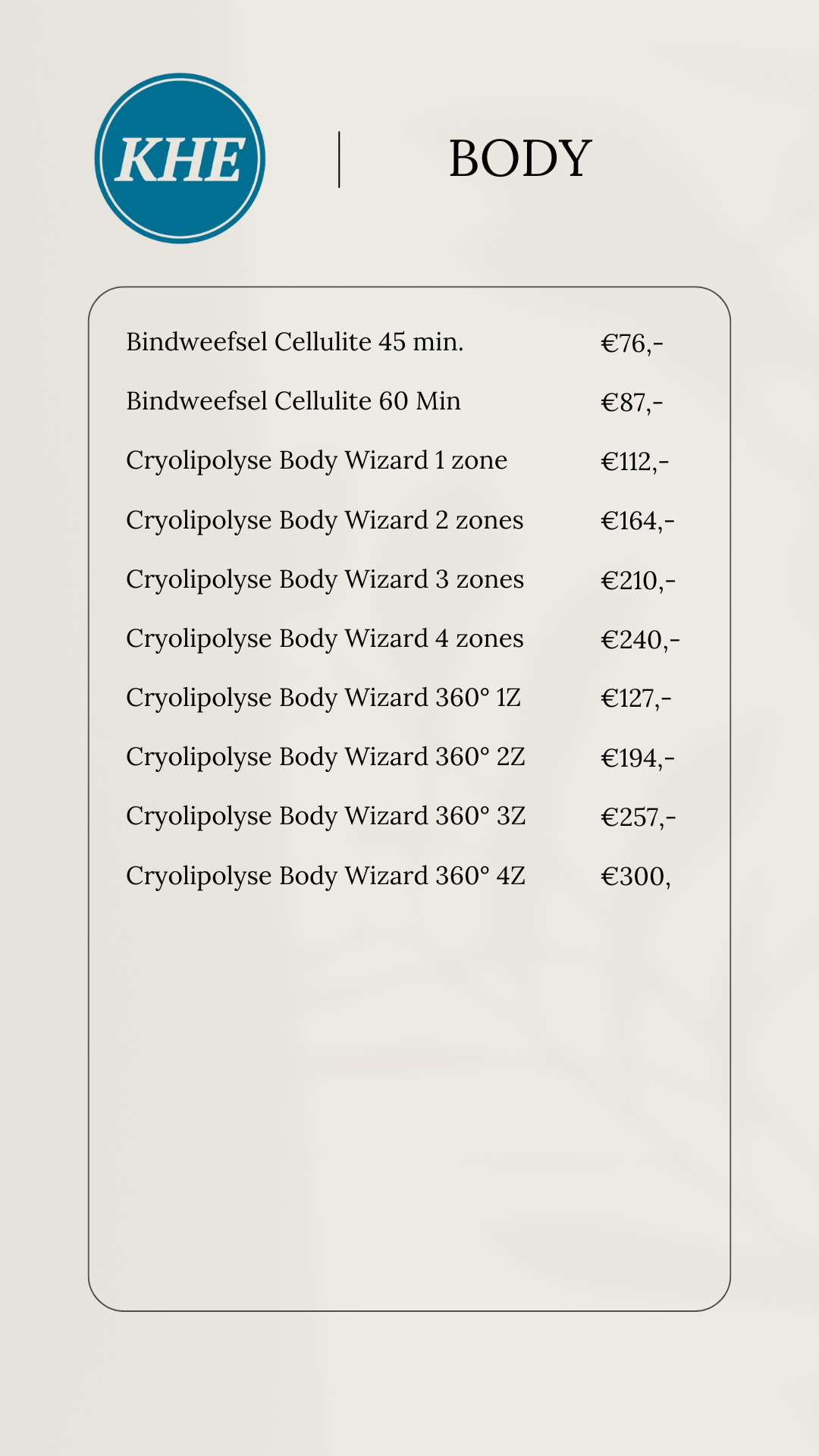Select Cryolipolyse Body Wizard 360° 3Z

(x=325, y=816)
